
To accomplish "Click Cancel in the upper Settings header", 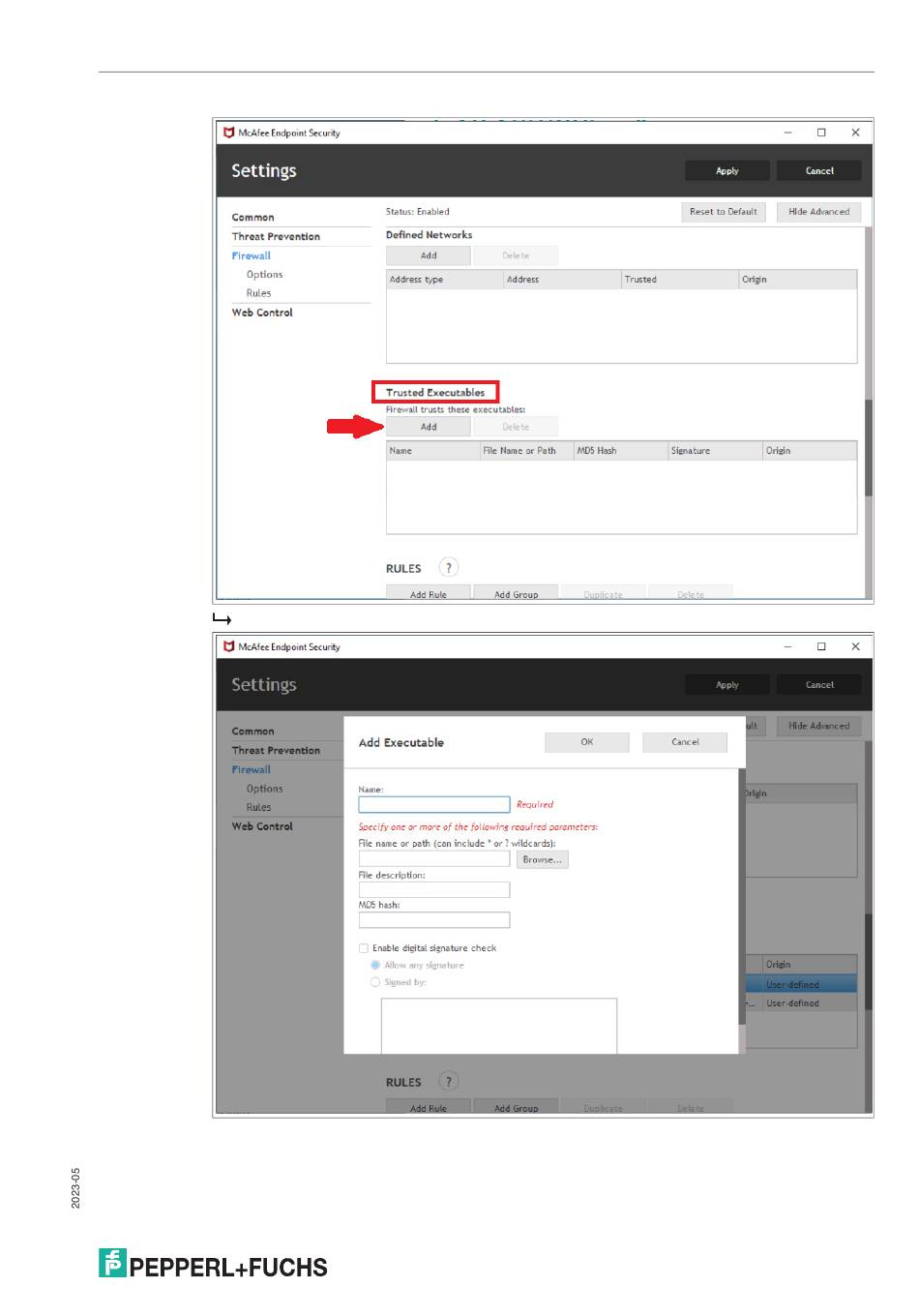I will coord(819,171).
